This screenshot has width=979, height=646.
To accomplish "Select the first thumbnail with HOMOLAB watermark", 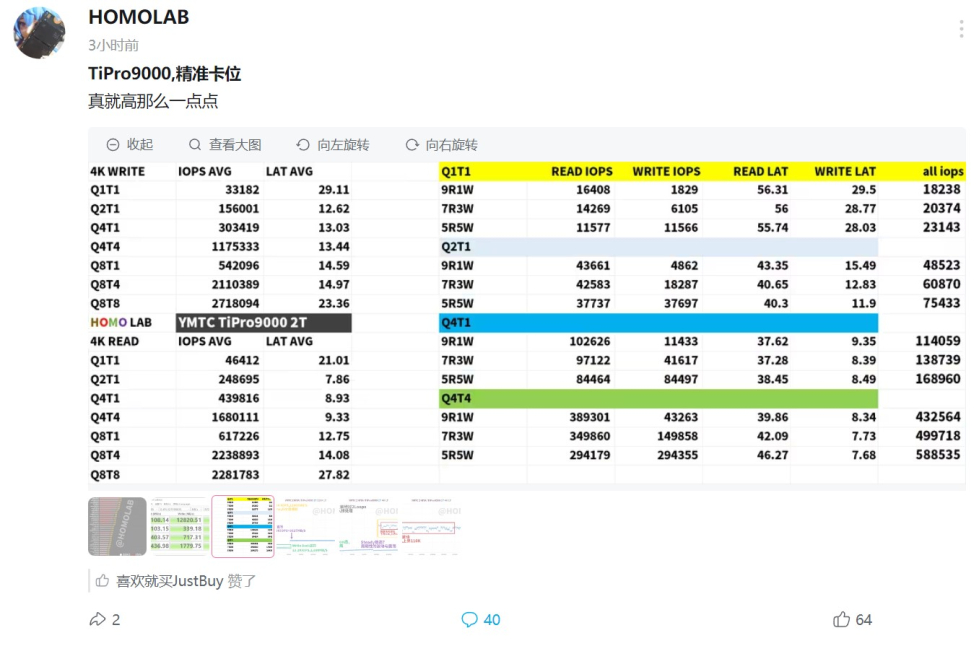I will click(117, 526).
